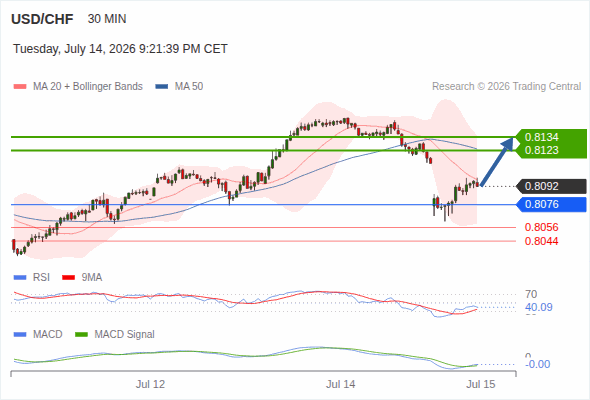Screen dimensions: 590x400
Task: Click the blue 0.8076 pivot price tag
Action: 552,204
